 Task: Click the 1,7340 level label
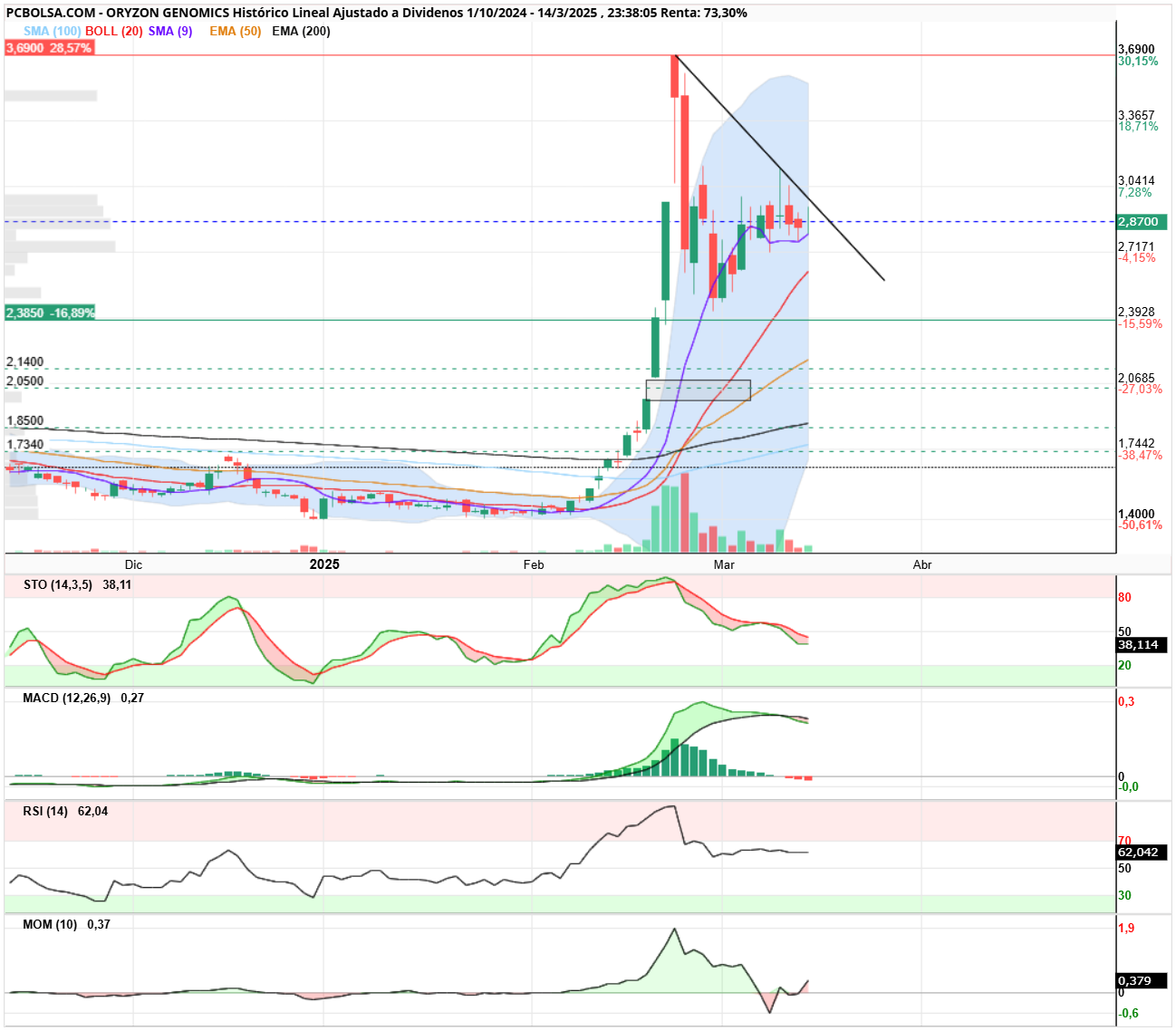click(24, 444)
